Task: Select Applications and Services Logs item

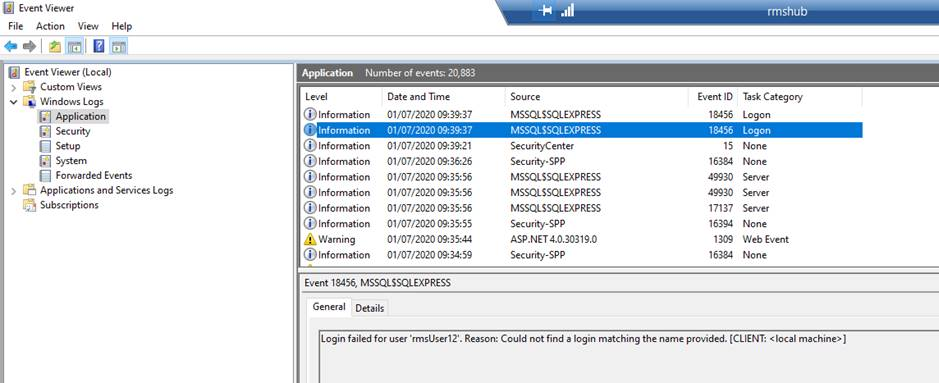Action: click(x=107, y=190)
